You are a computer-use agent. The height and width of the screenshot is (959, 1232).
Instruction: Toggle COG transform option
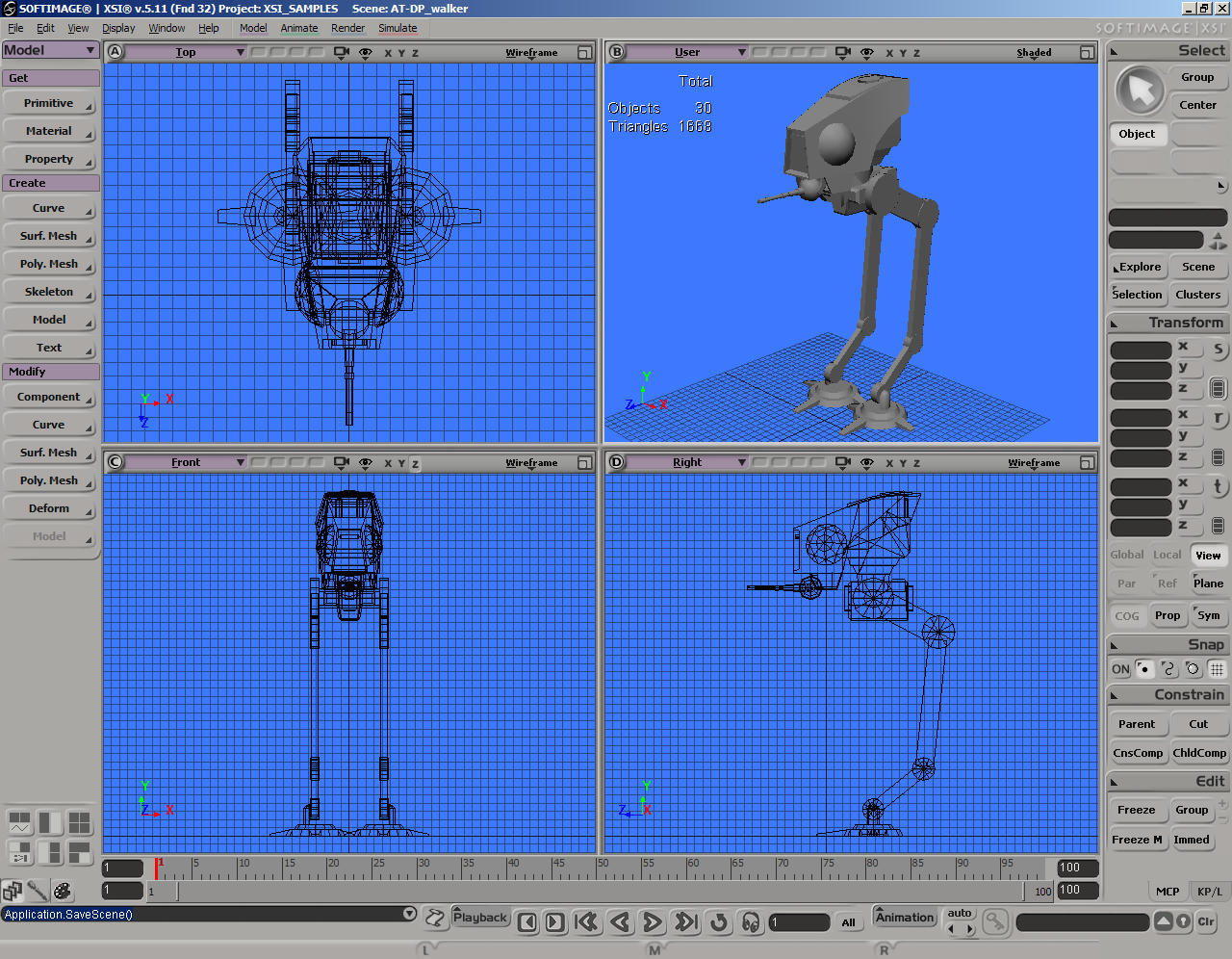tap(1127, 616)
